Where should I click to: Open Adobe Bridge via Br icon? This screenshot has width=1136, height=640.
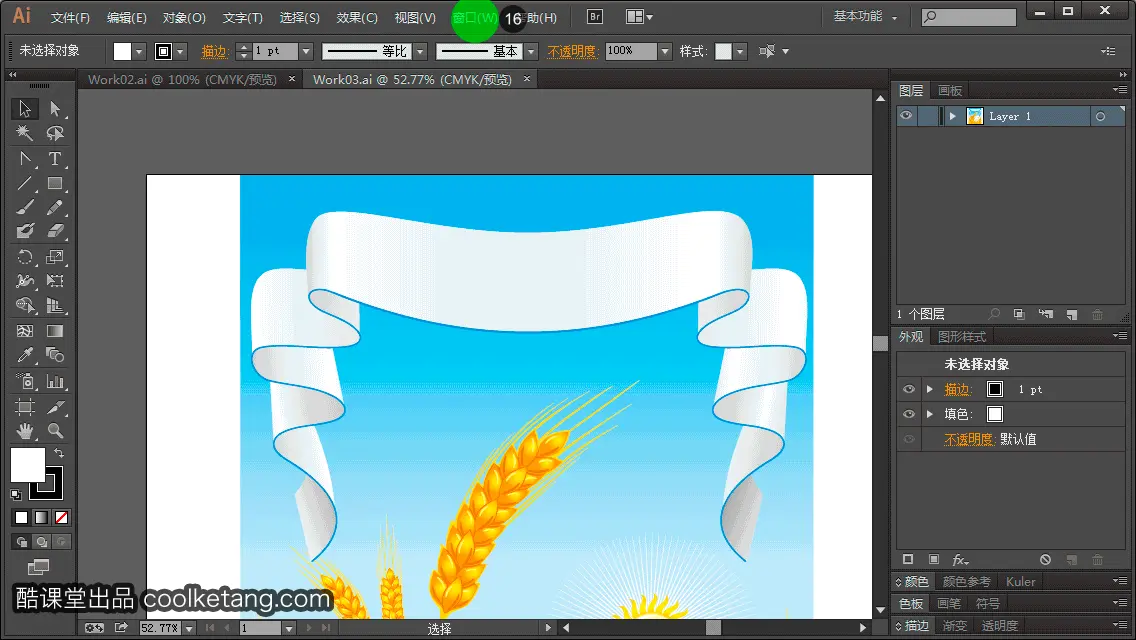595,17
